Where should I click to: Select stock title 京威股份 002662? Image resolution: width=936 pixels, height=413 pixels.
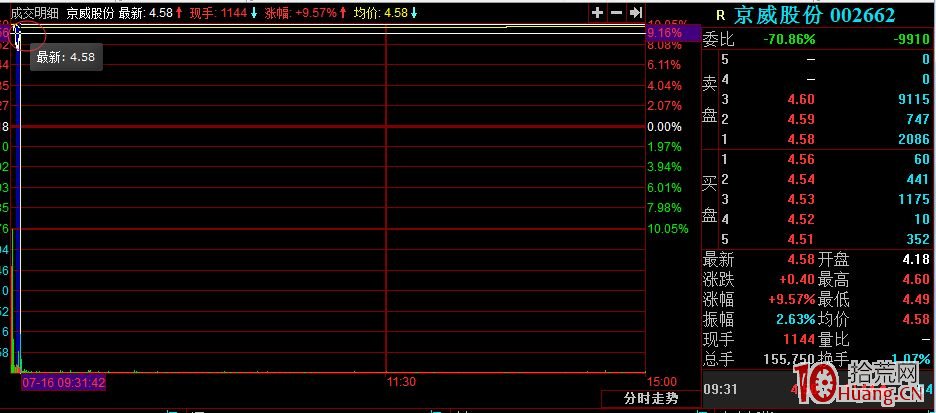814,16
